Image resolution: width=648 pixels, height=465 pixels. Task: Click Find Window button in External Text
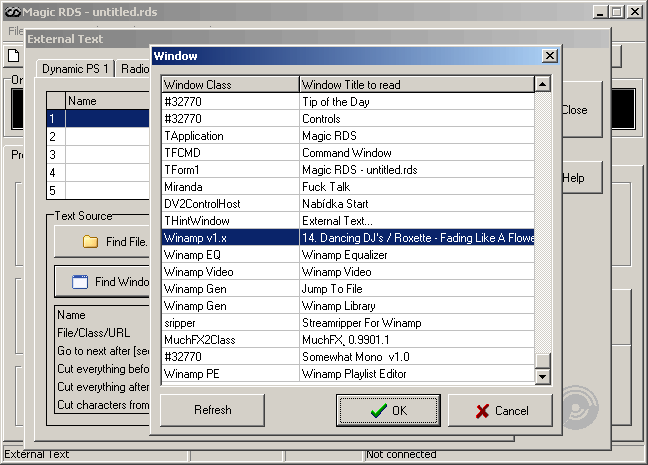click(102, 281)
